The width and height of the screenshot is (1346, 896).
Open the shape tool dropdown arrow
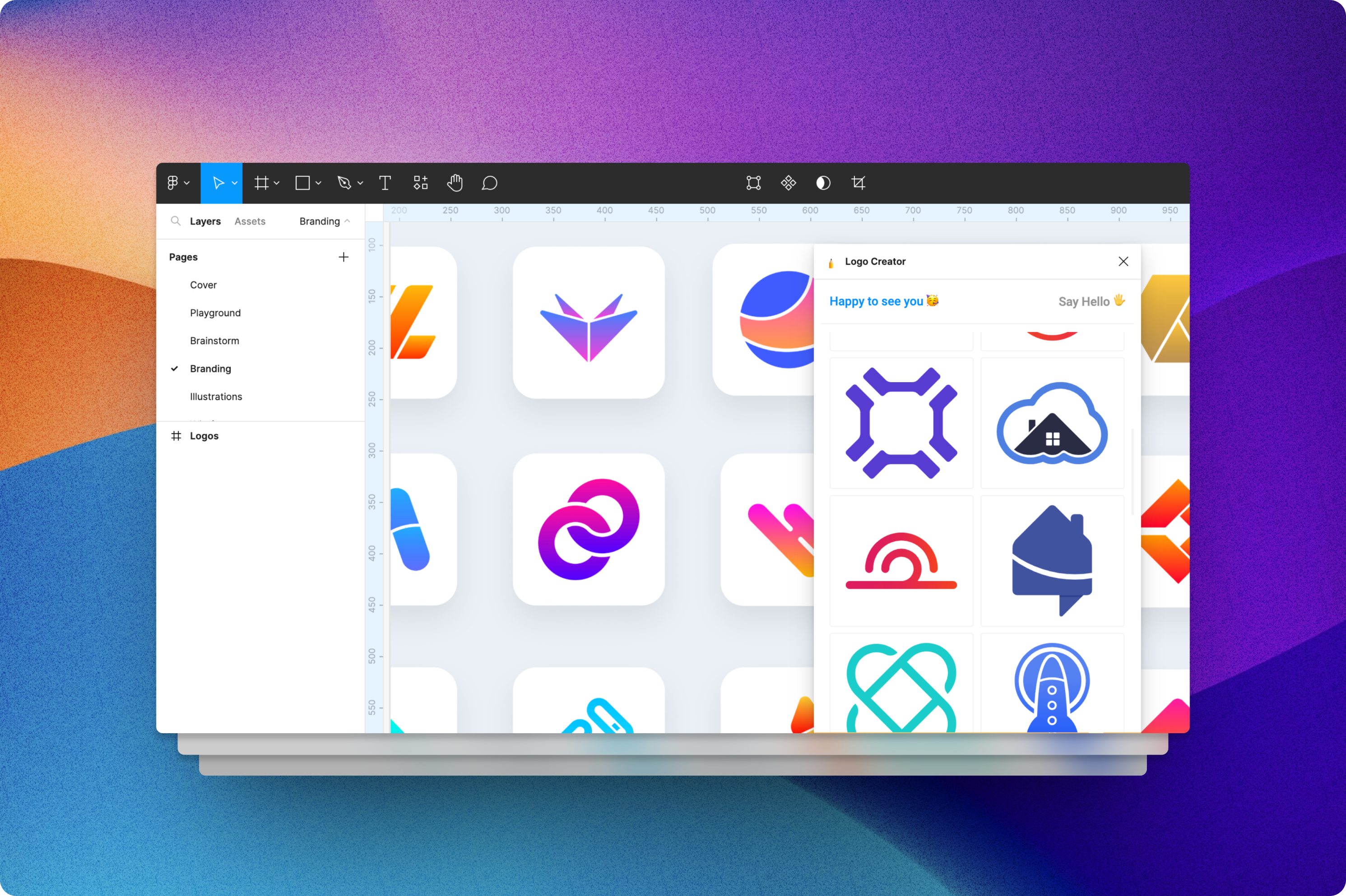pos(318,183)
